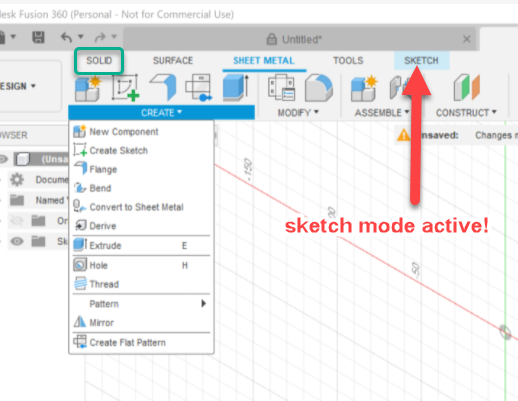Expand the Pattern submenu
518x401 pixels.
coord(142,304)
